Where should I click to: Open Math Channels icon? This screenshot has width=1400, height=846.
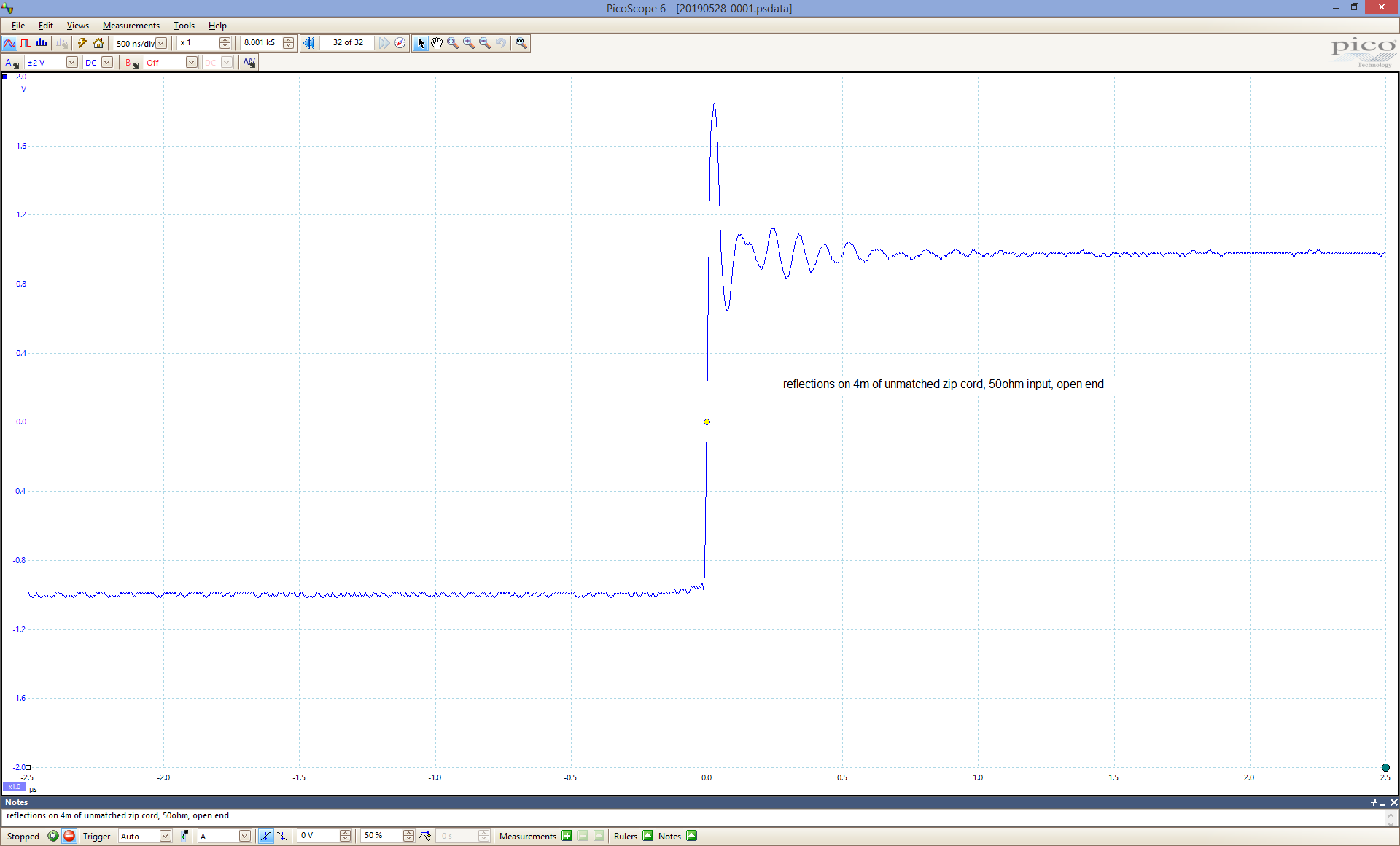click(x=249, y=63)
